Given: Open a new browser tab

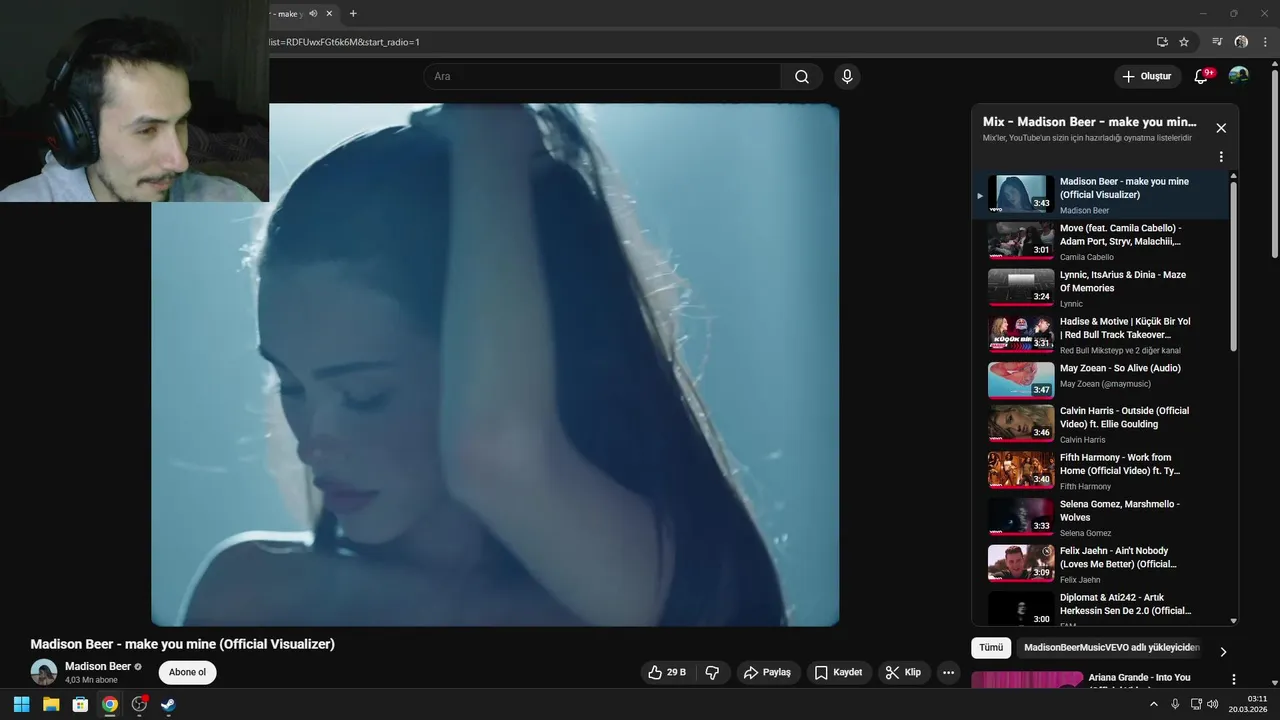Looking at the screenshot, I should (x=353, y=14).
